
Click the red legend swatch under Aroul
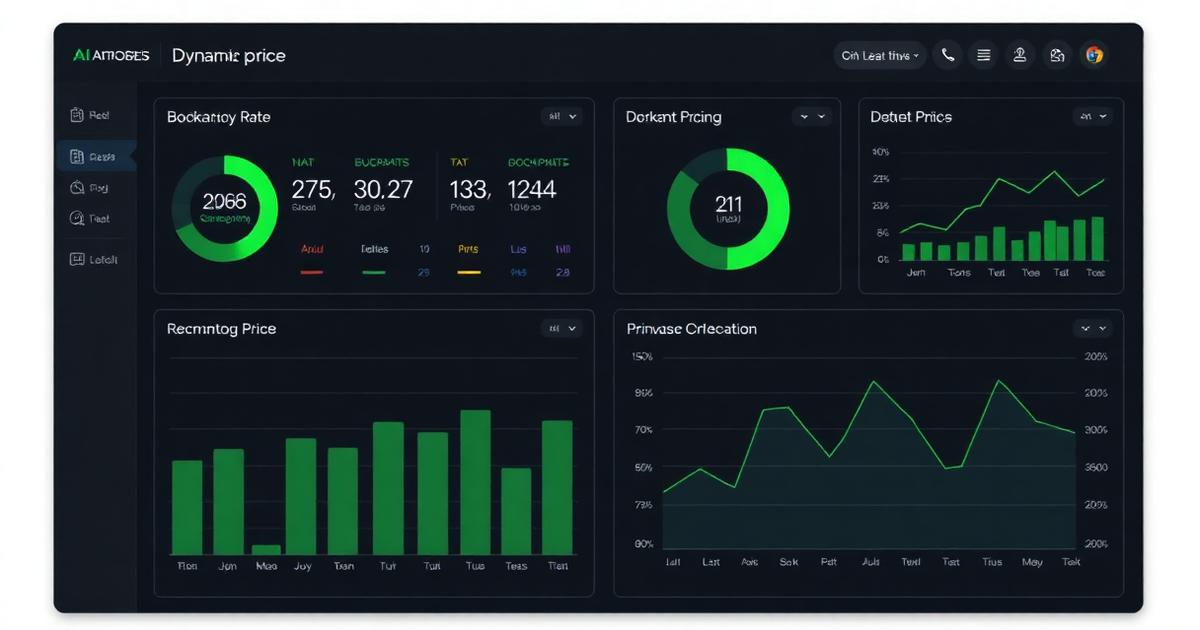pos(312,272)
